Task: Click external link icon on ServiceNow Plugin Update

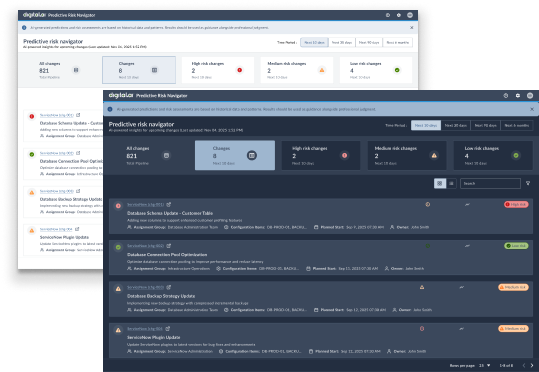Action: click(167, 329)
